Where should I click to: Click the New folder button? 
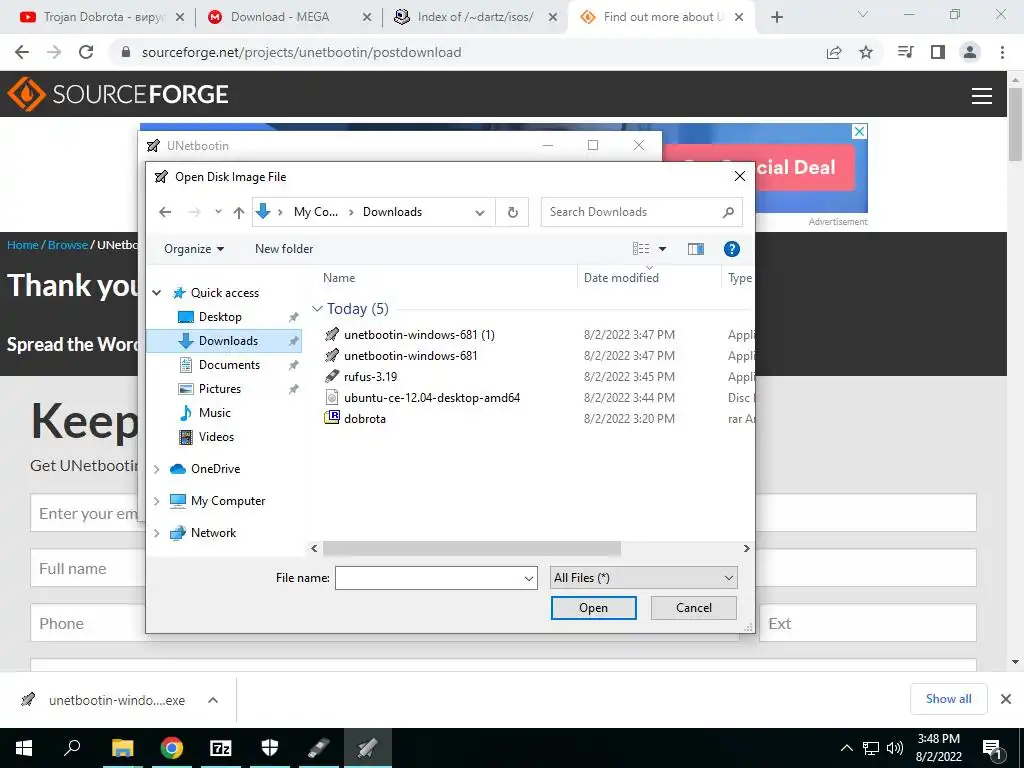point(284,249)
